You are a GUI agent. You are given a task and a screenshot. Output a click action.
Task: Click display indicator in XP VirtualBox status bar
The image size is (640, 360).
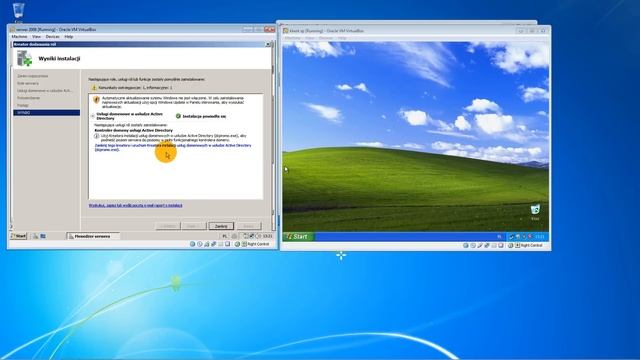[x=501, y=245]
